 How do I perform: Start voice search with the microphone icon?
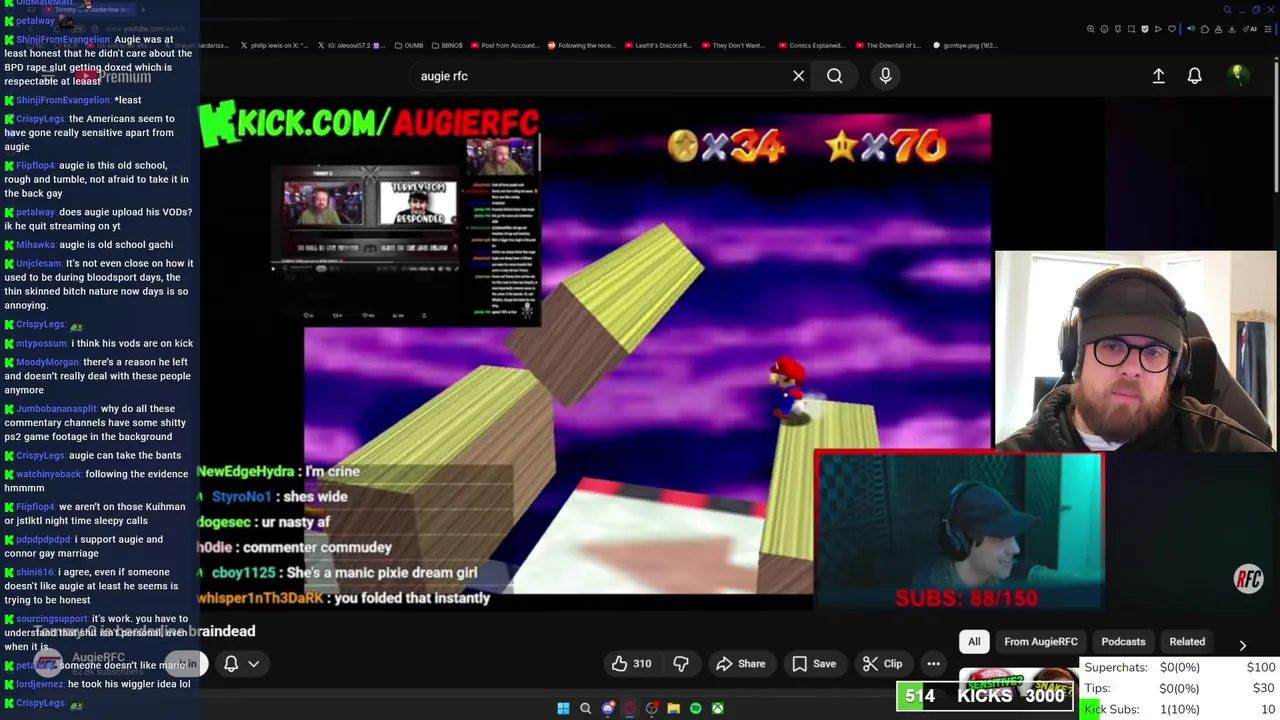pos(885,76)
